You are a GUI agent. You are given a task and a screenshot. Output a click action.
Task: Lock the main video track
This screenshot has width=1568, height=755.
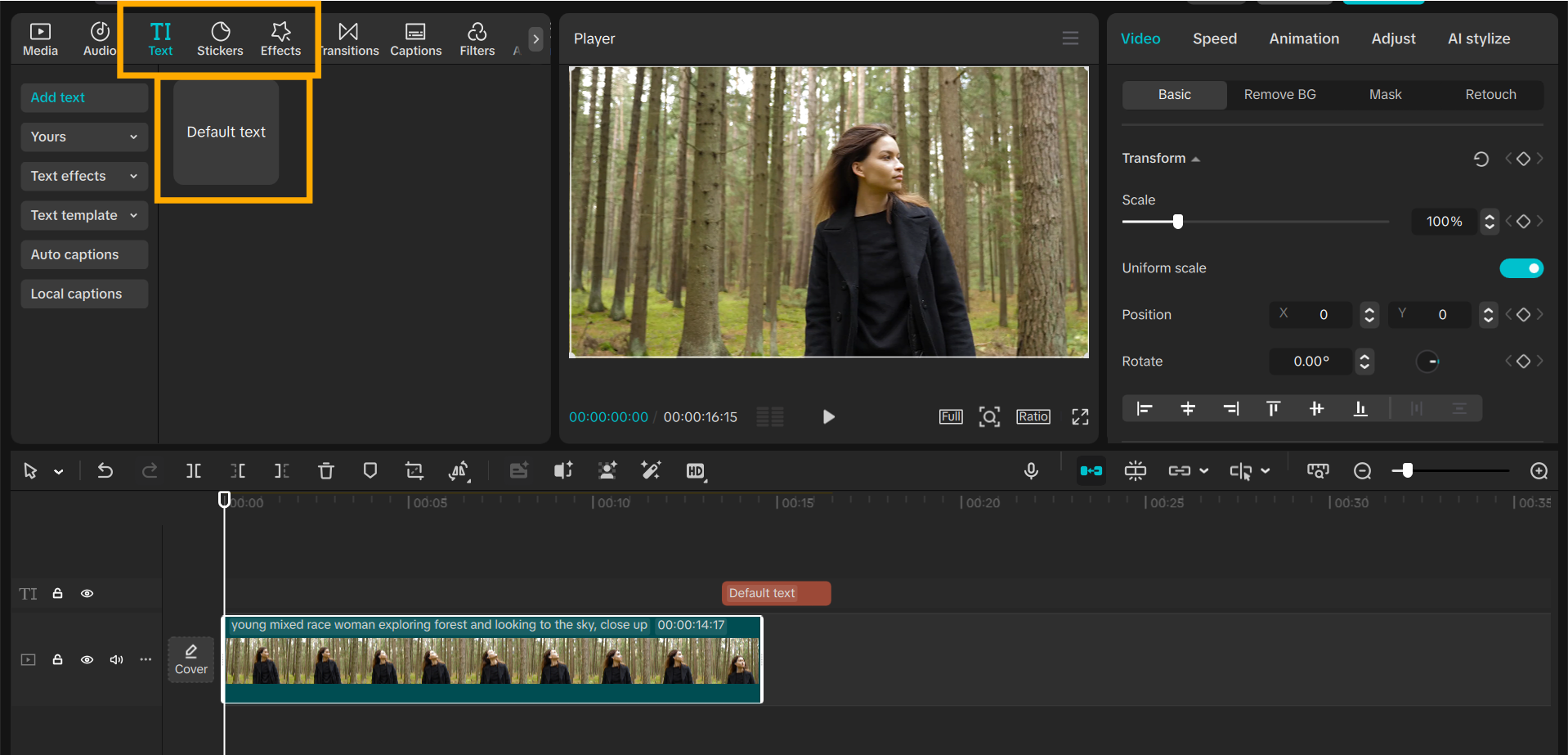58,659
